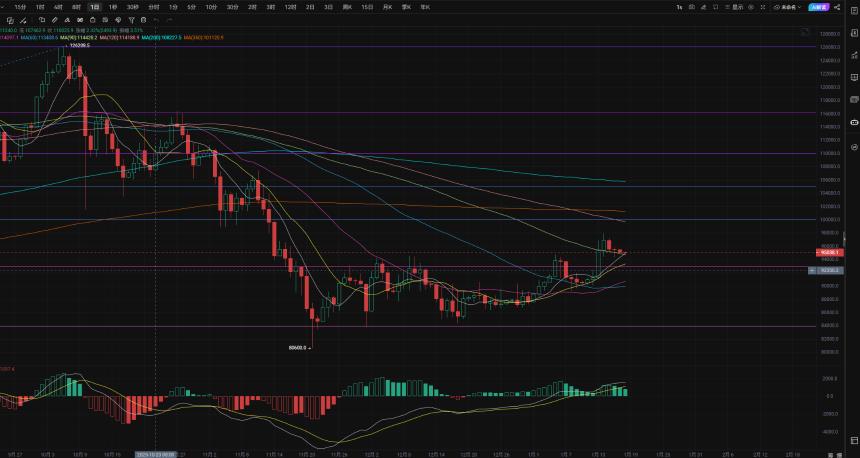Viewport: 860px width, 458px height.
Task: Click the eraser tool icon
Action: pyautogui.click(x=67, y=20)
